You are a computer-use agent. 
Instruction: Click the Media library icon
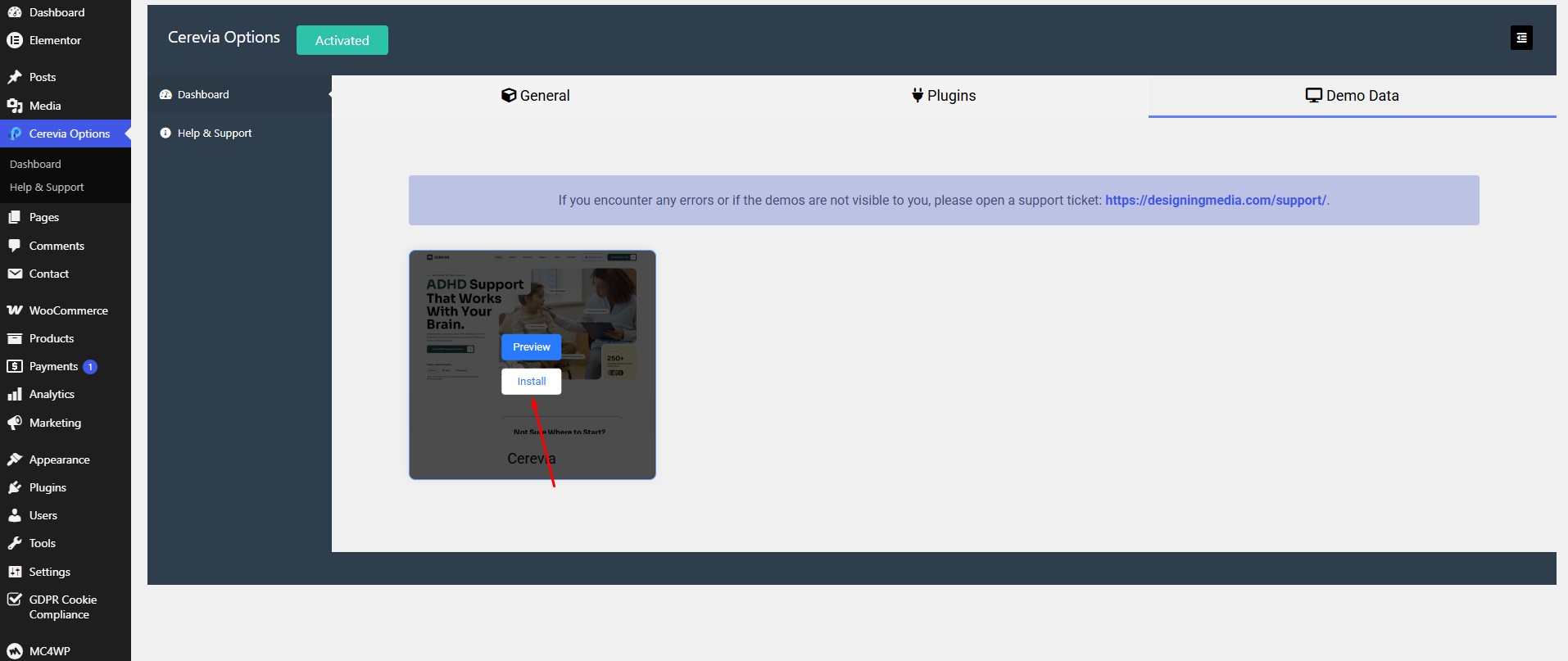pyautogui.click(x=15, y=106)
